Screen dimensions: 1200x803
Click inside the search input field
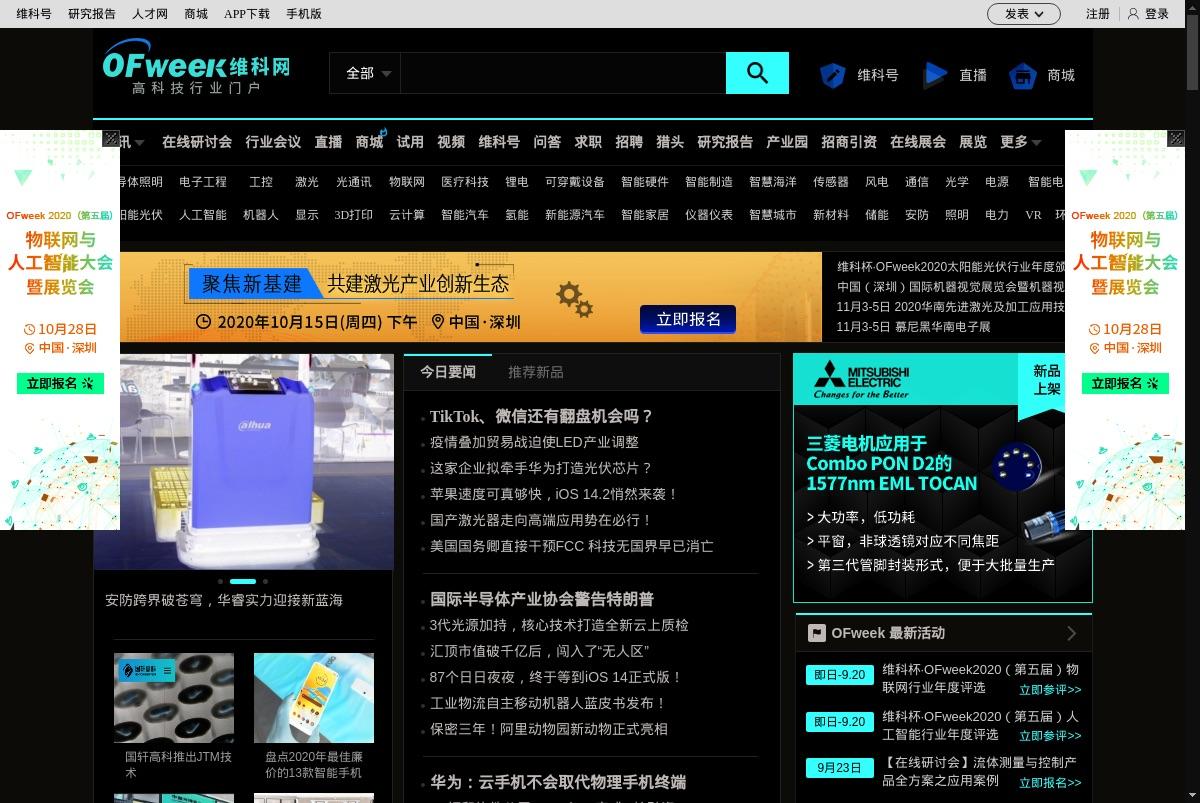tap(563, 73)
